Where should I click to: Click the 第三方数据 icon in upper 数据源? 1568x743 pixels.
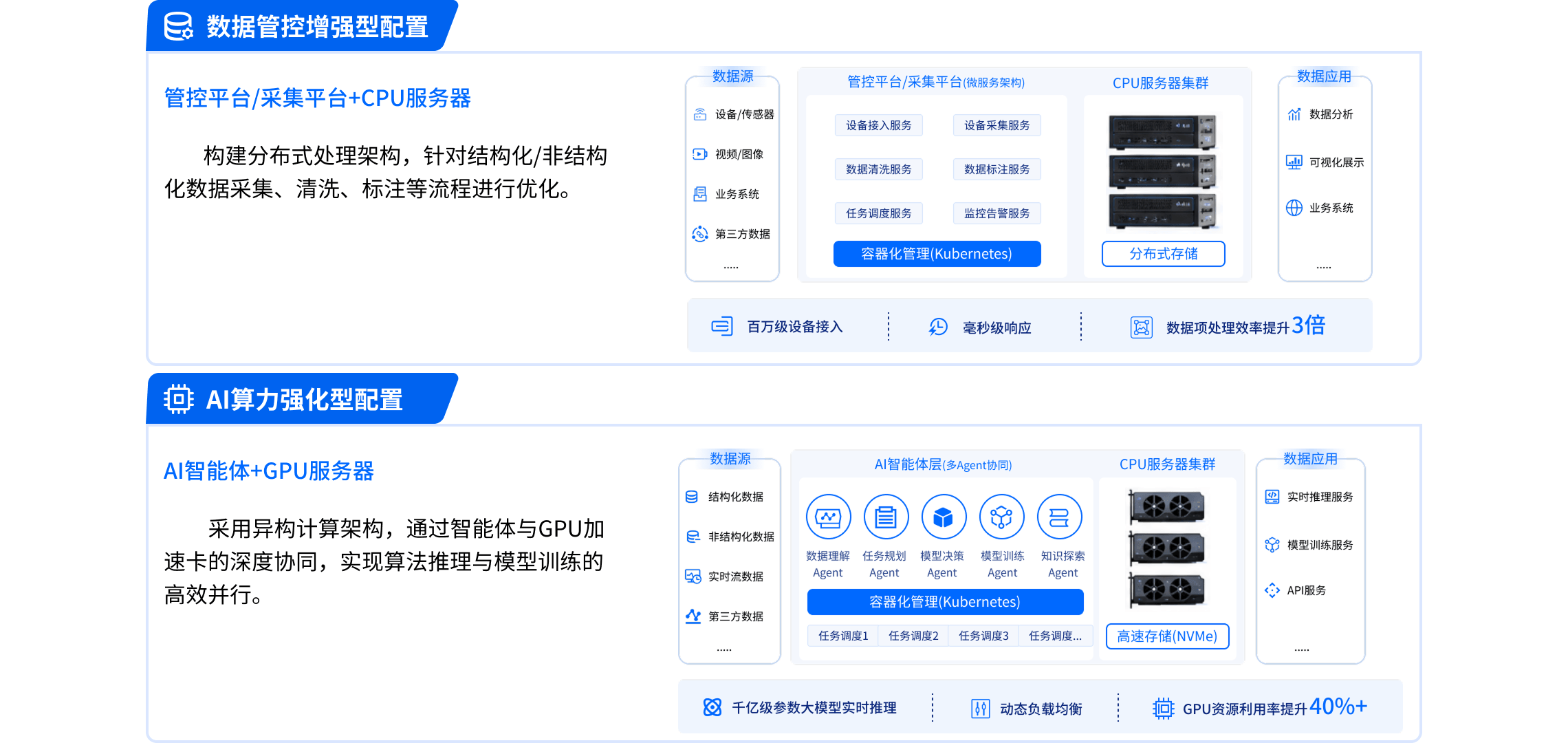click(x=700, y=234)
